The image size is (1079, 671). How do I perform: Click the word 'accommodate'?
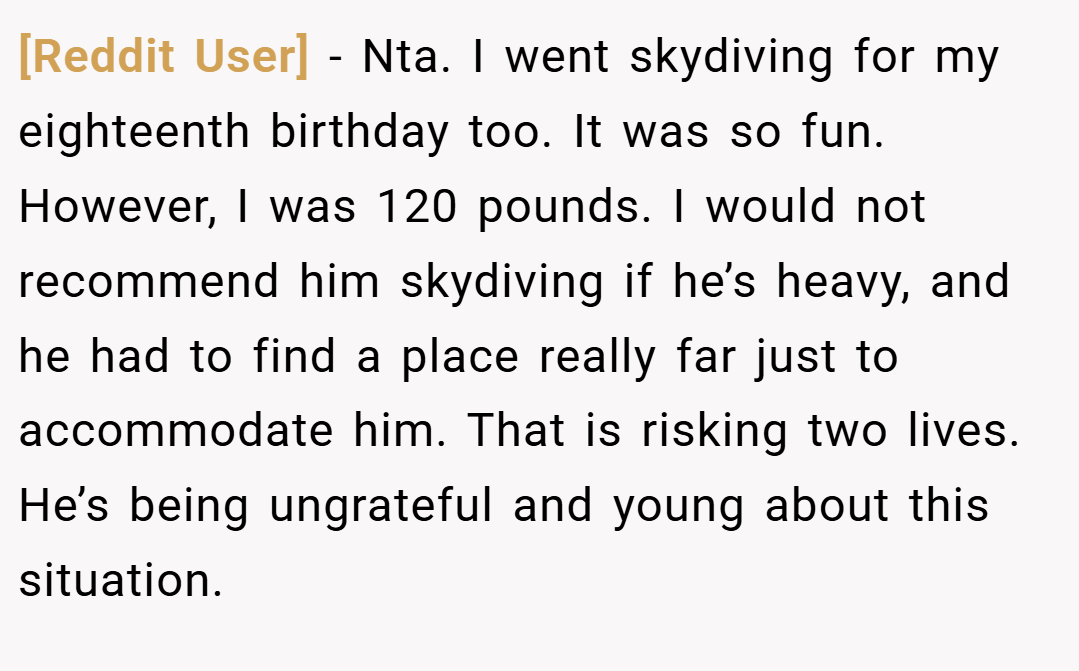pyautogui.click(x=176, y=432)
